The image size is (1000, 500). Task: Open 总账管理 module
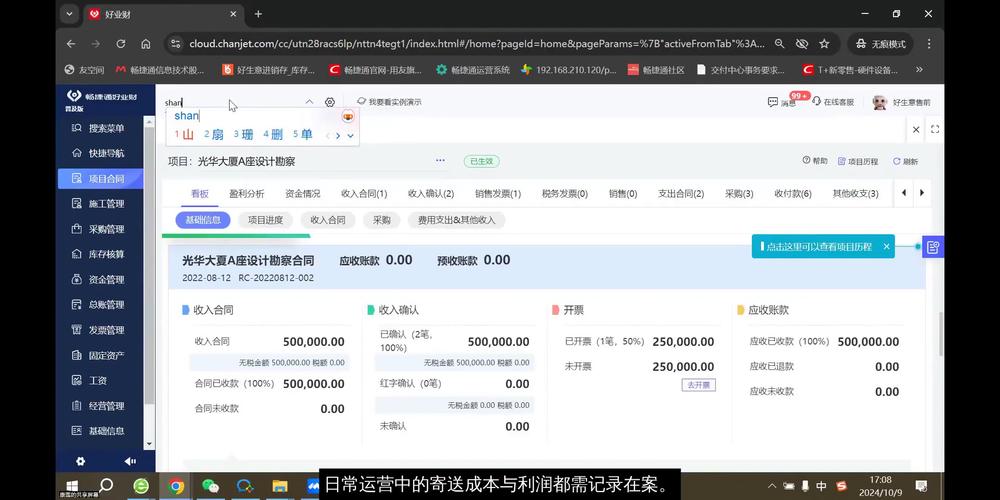pyautogui.click(x=99, y=304)
